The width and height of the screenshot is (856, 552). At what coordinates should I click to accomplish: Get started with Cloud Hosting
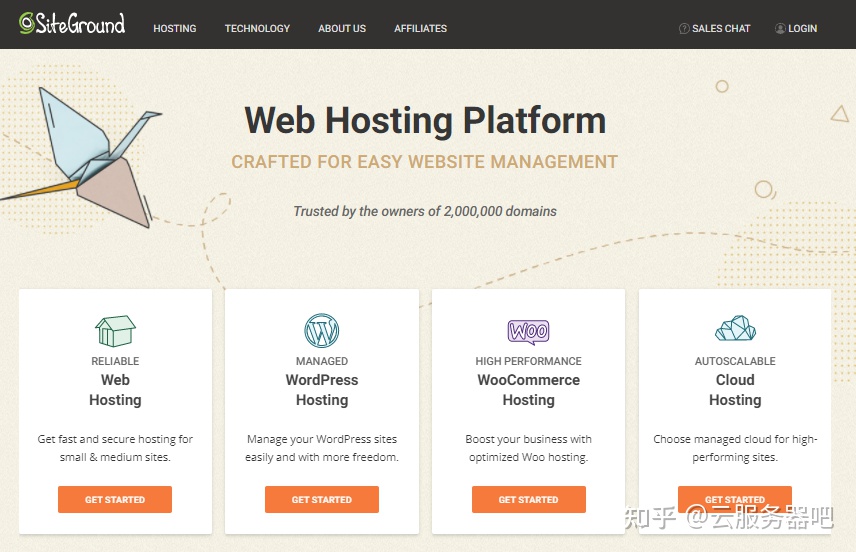tap(735, 499)
